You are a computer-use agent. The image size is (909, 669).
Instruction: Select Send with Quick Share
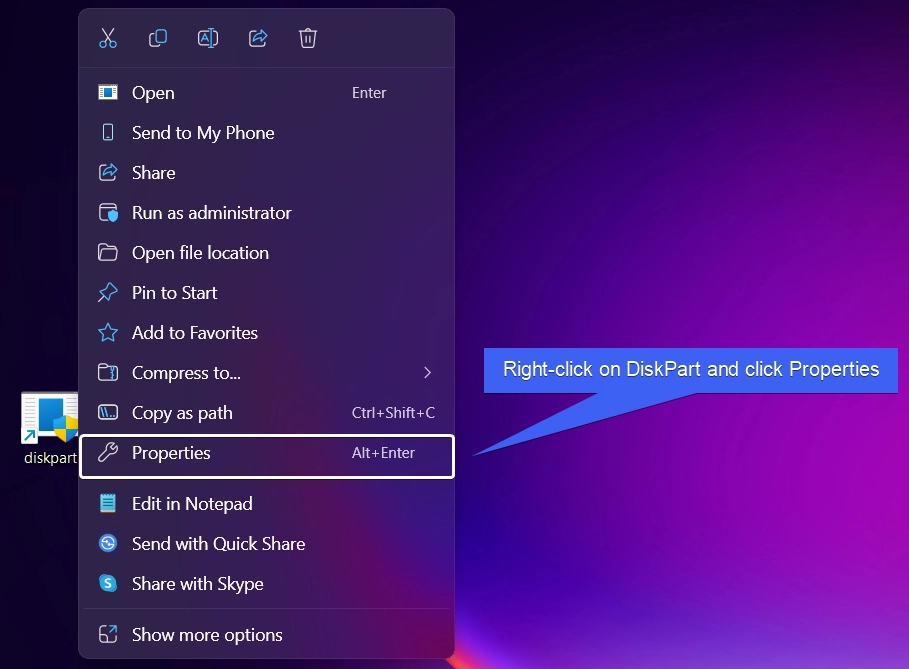coord(267,544)
